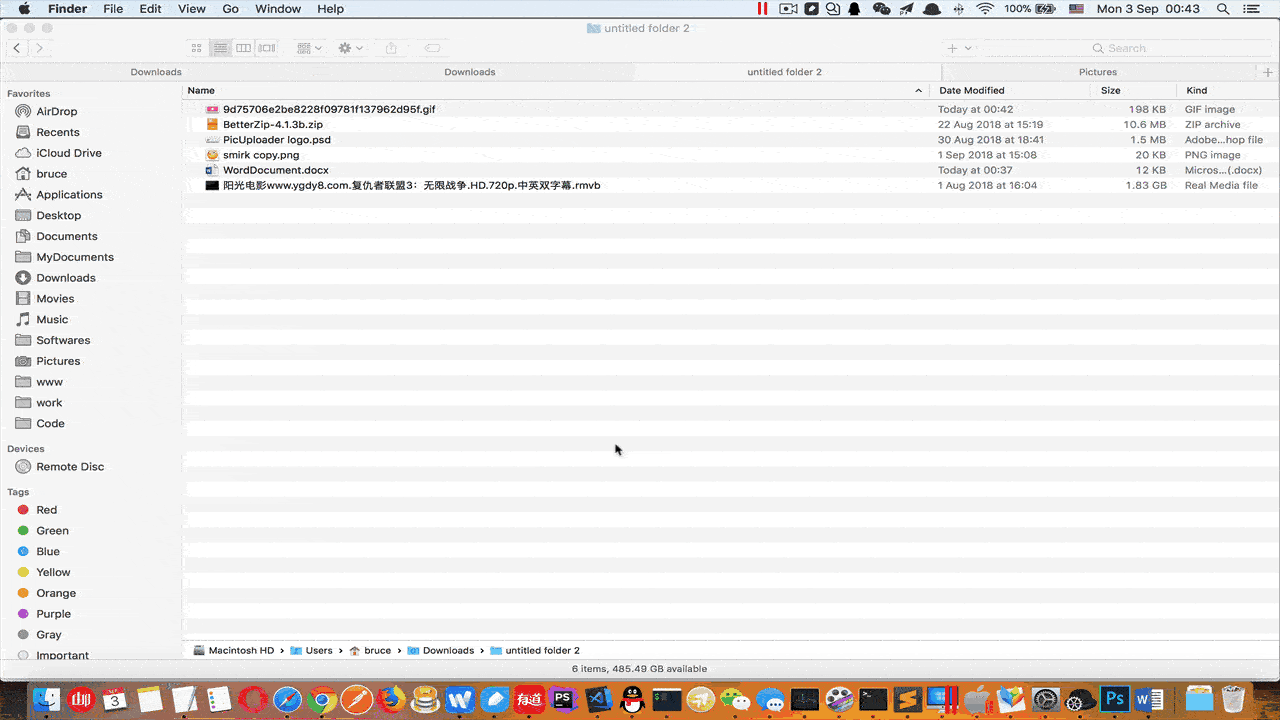This screenshot has height=720, width=1280.
Task: Open Applications in the sidebar
Action: (69, 195)
